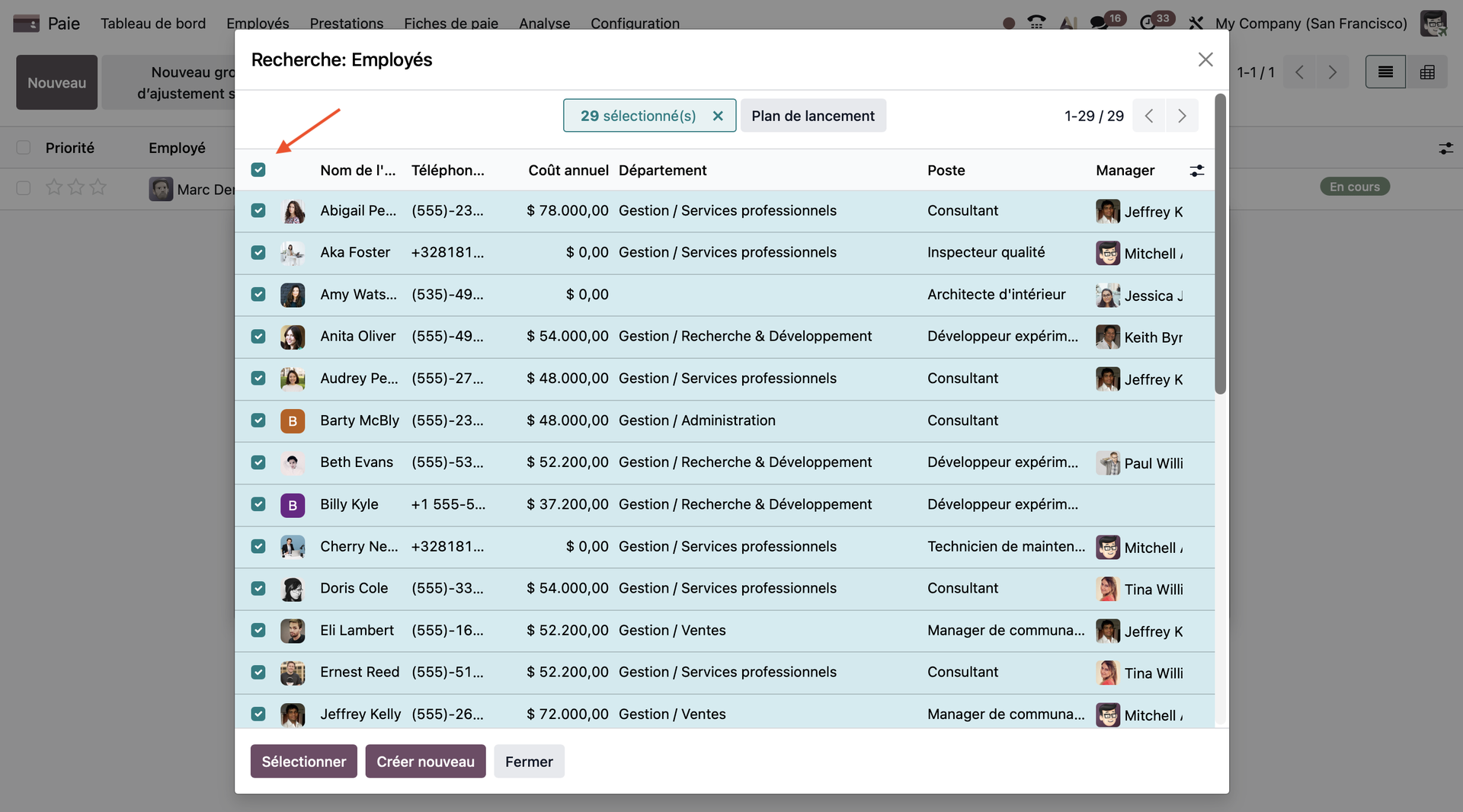Open user avatar menu in top bar
Viewport: 1463px width, 812px height.
click(1433, 23)
